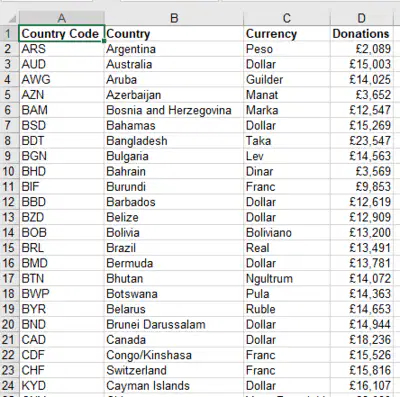Select column D header
This screenshot has height=397, width=400.
pos(362,18)
